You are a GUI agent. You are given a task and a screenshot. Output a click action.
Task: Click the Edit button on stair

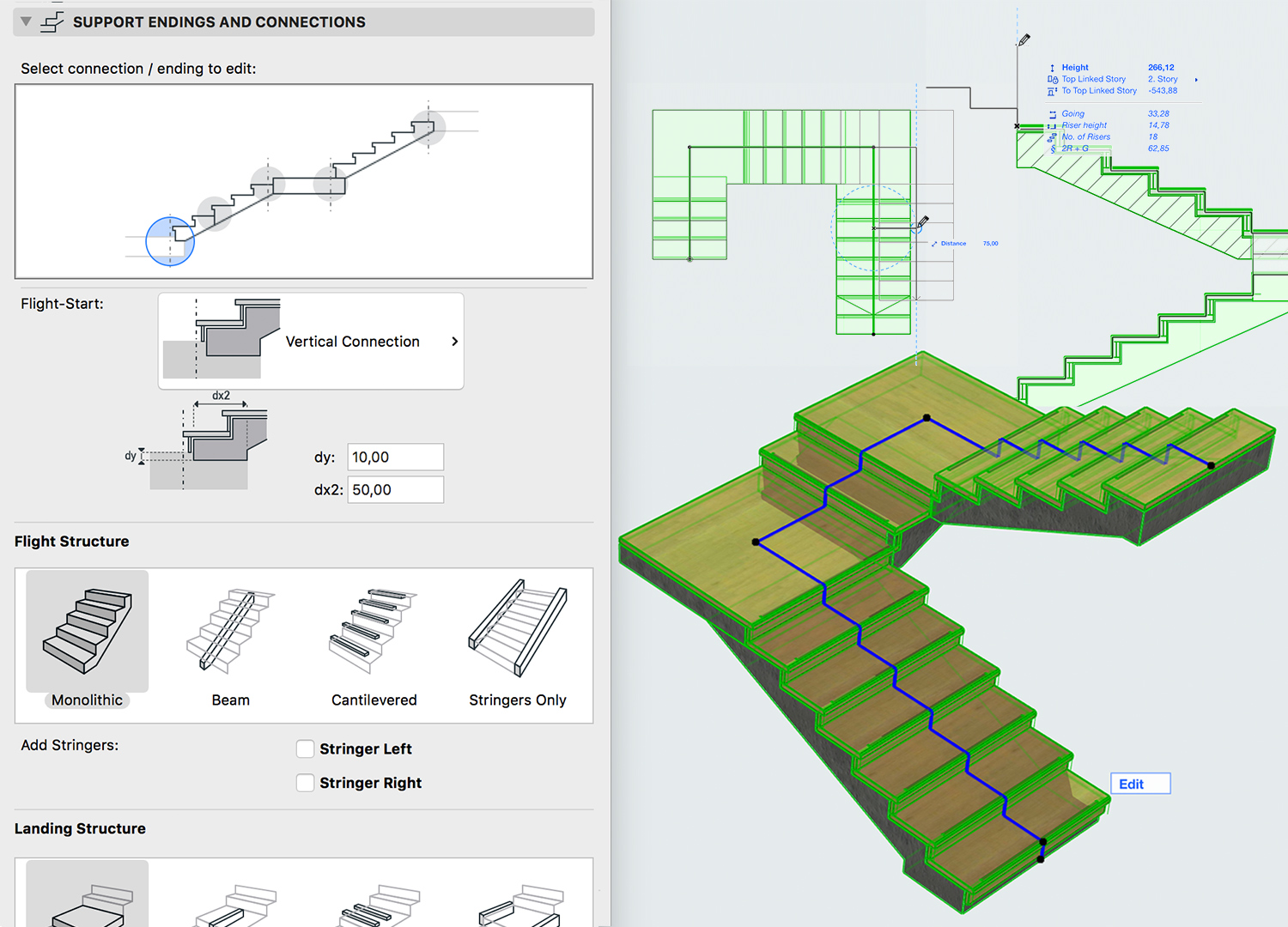tap(1139, 784)
